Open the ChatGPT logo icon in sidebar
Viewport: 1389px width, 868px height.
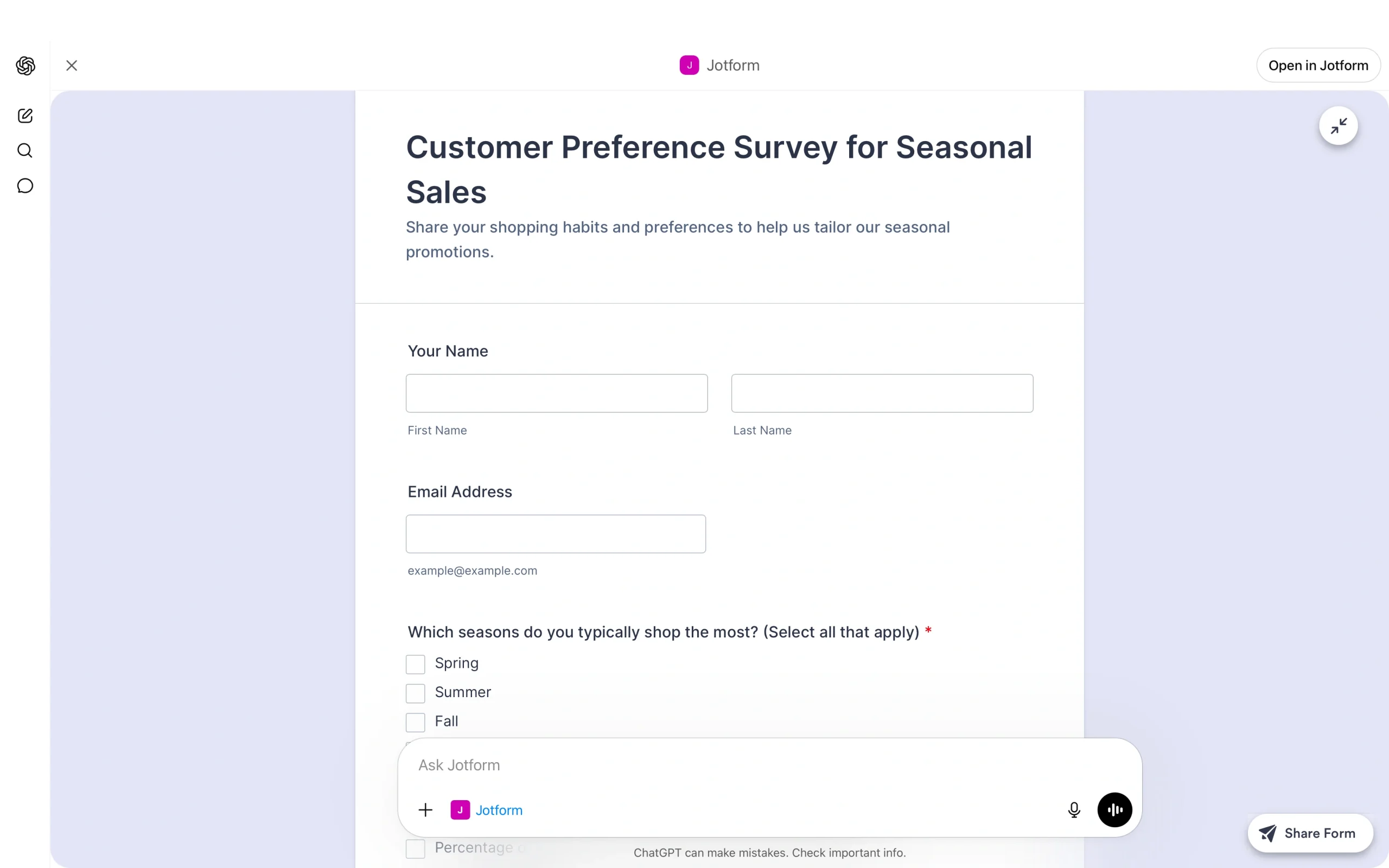pos(24,66)
